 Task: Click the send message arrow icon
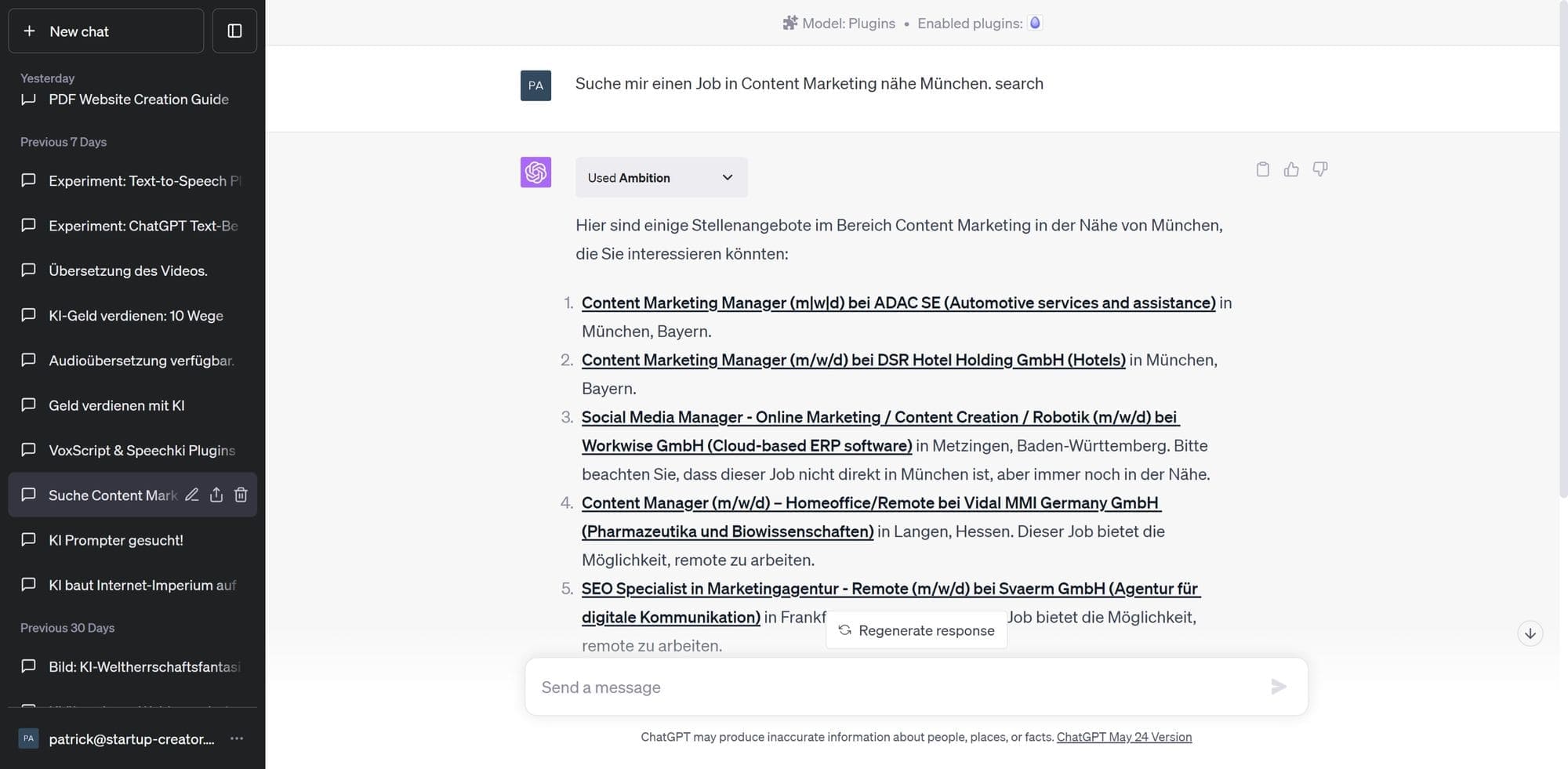coord(1279,687)
